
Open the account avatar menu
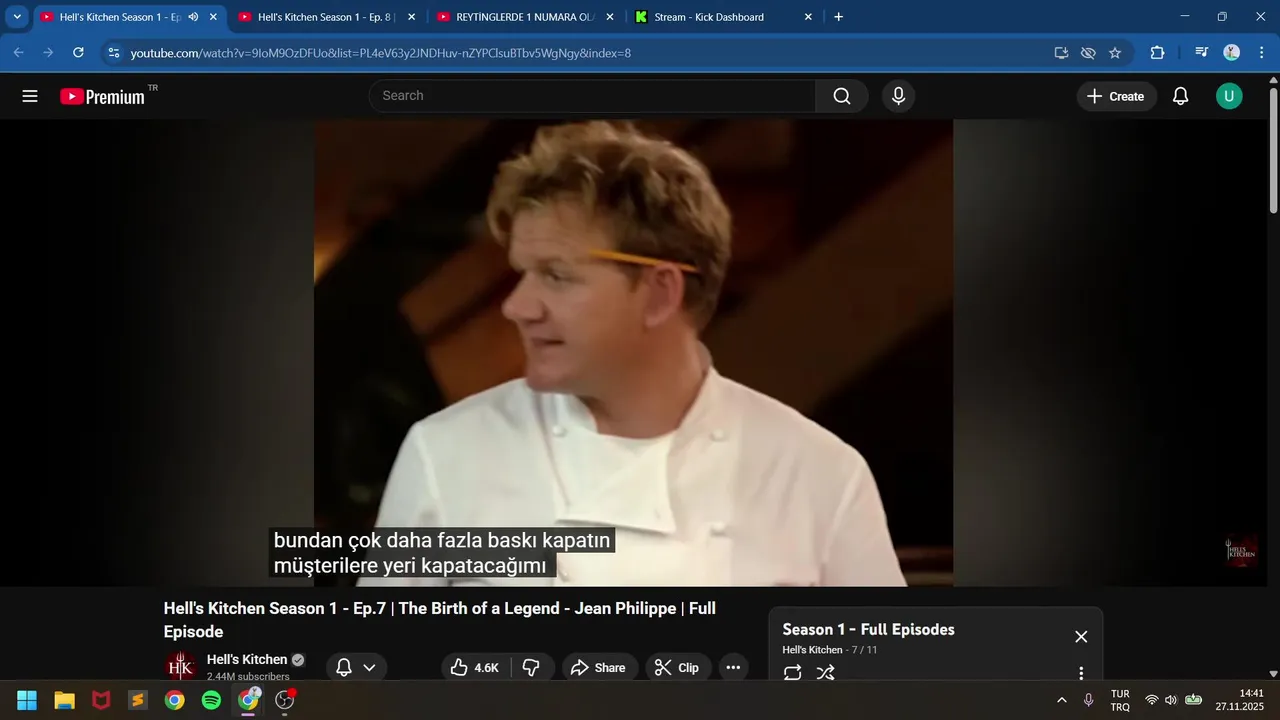coord(1229,96)
